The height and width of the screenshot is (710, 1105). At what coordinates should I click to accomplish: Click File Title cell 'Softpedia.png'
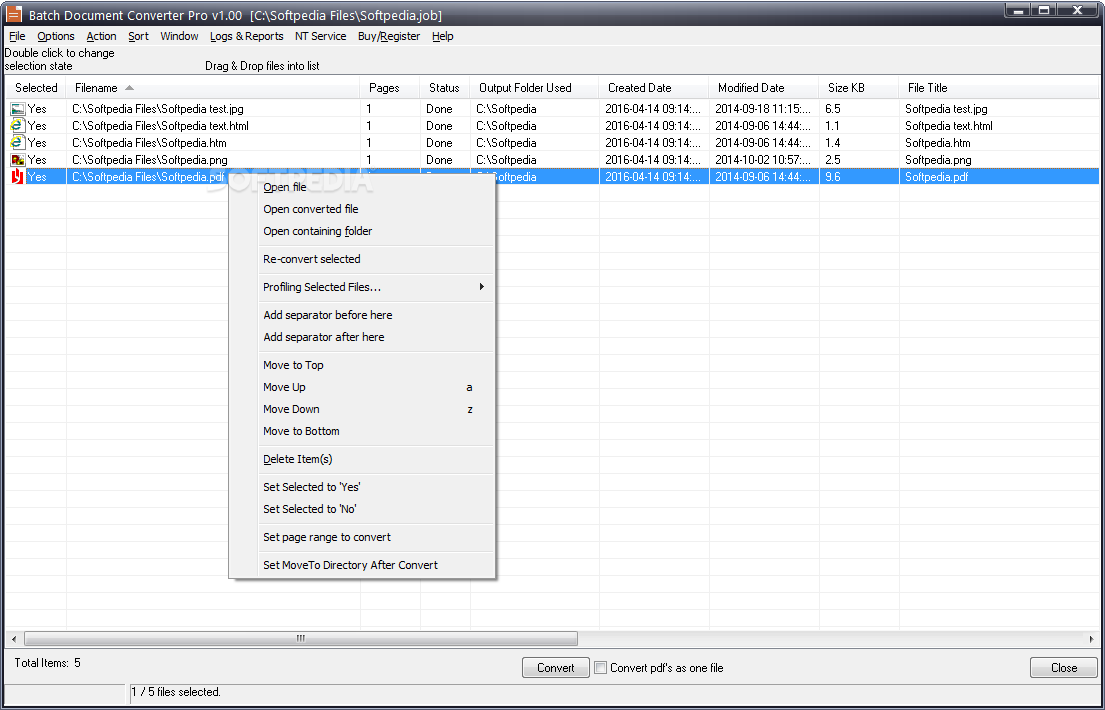938,160
